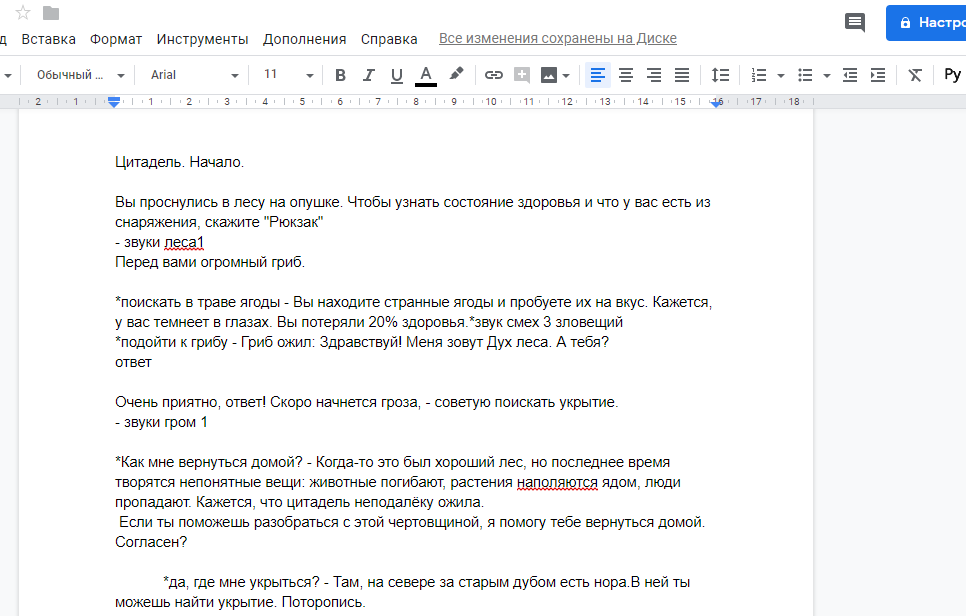This screenshot has height=616, width=966.
Task: Expand bulleted list style dropdown arrow
Action: point(827,76)
